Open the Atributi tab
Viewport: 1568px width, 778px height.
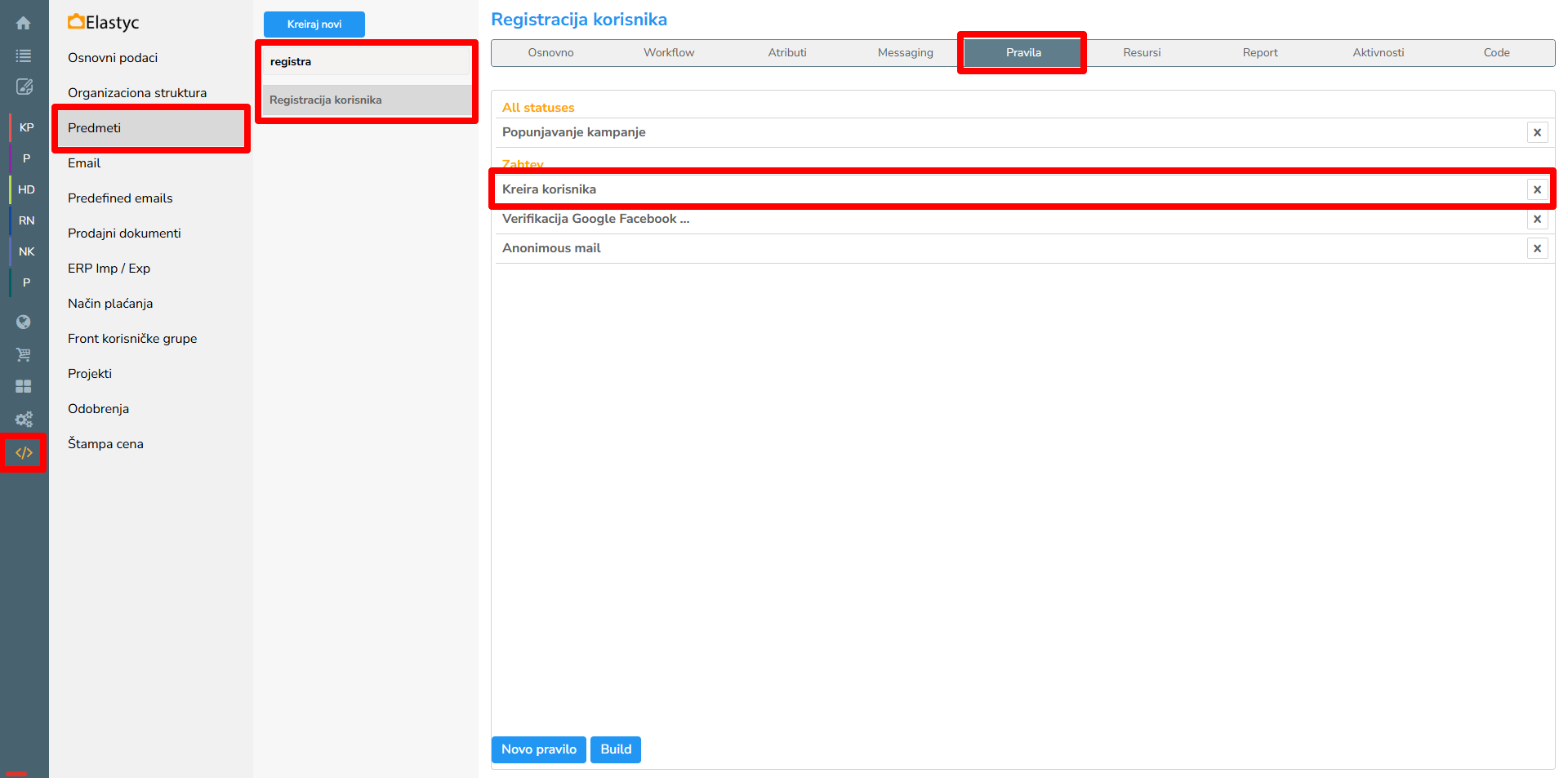(x=786, y=53)
